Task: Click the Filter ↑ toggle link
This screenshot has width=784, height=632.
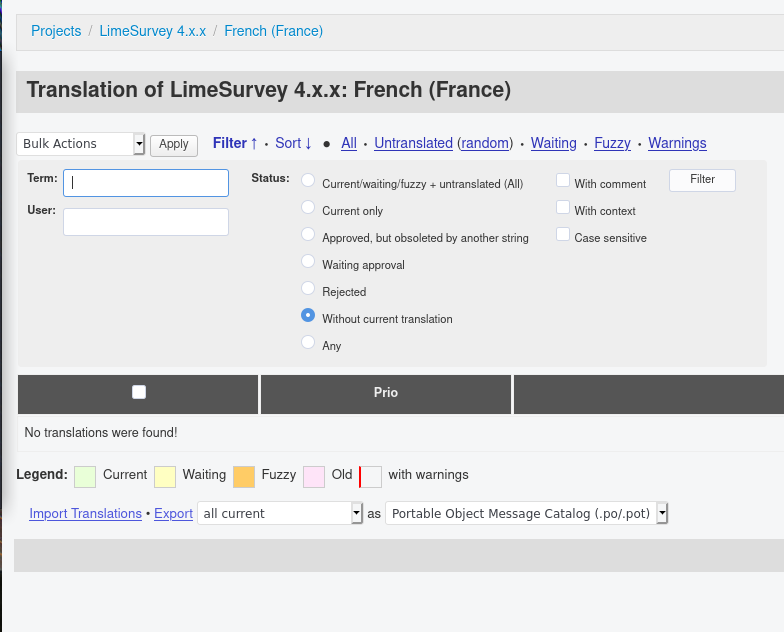Action: tap(235, 143)
